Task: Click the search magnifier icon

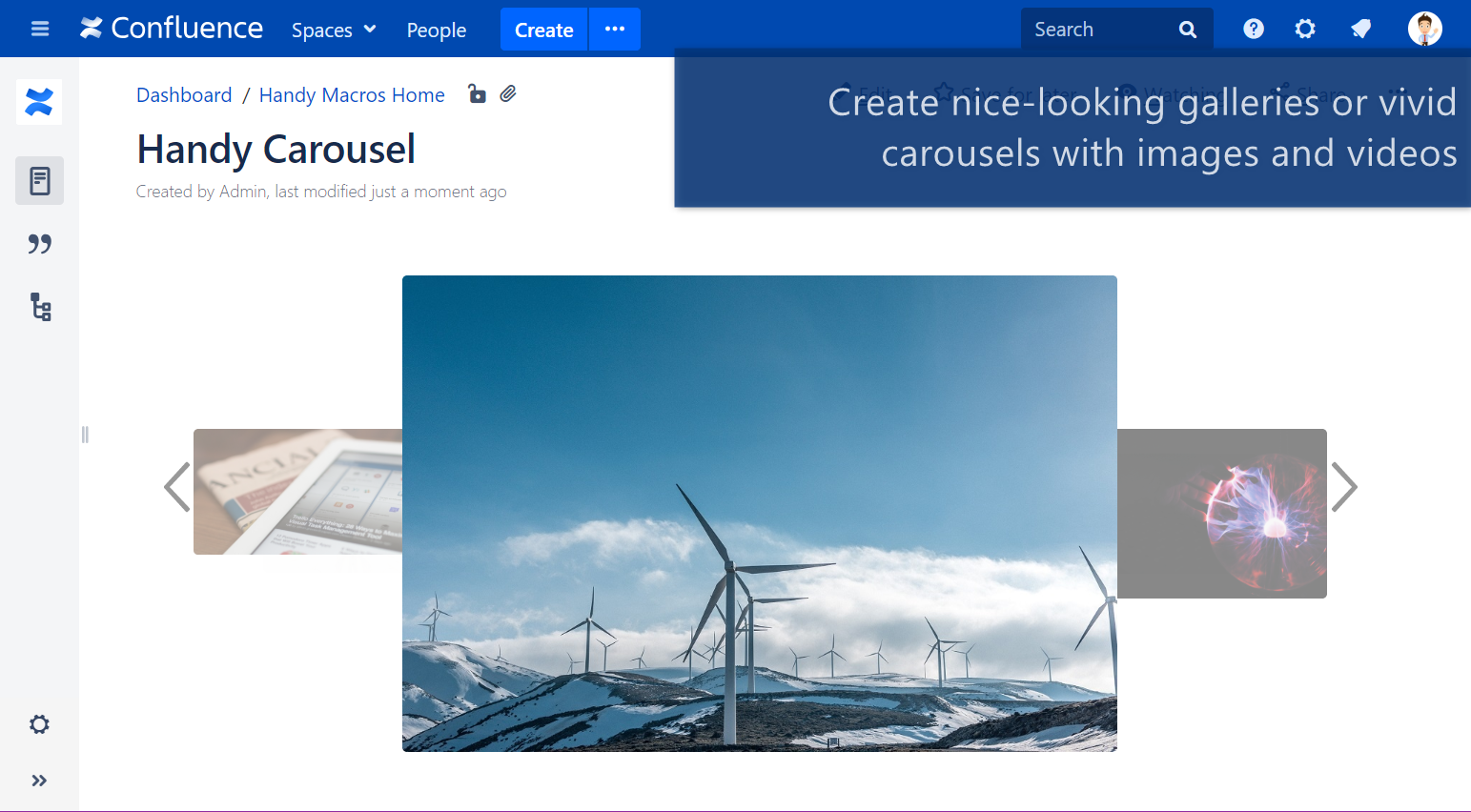Action: [1188, 30]
